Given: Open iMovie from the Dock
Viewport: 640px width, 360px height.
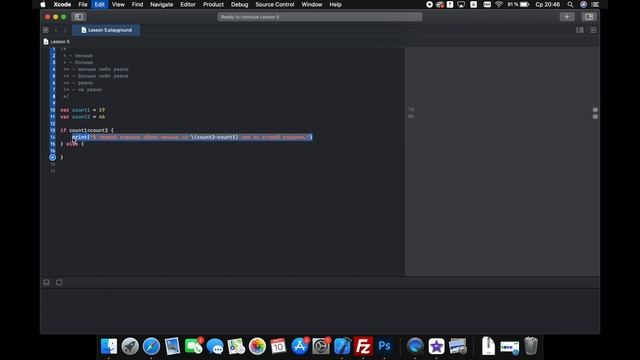Looking at the screenshot, I should pos(436,346).
